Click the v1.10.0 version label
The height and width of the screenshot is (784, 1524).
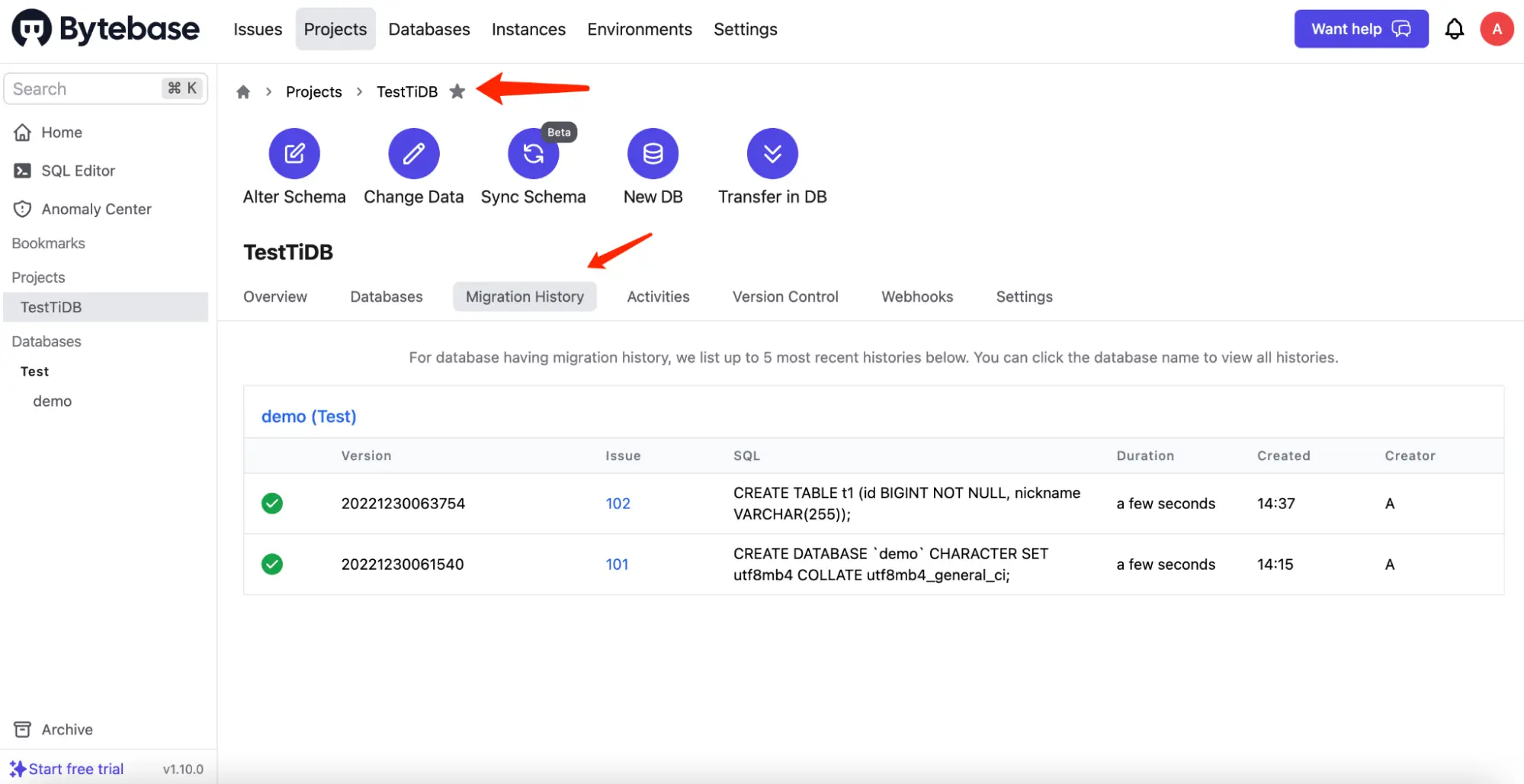(x=183, y=769)
